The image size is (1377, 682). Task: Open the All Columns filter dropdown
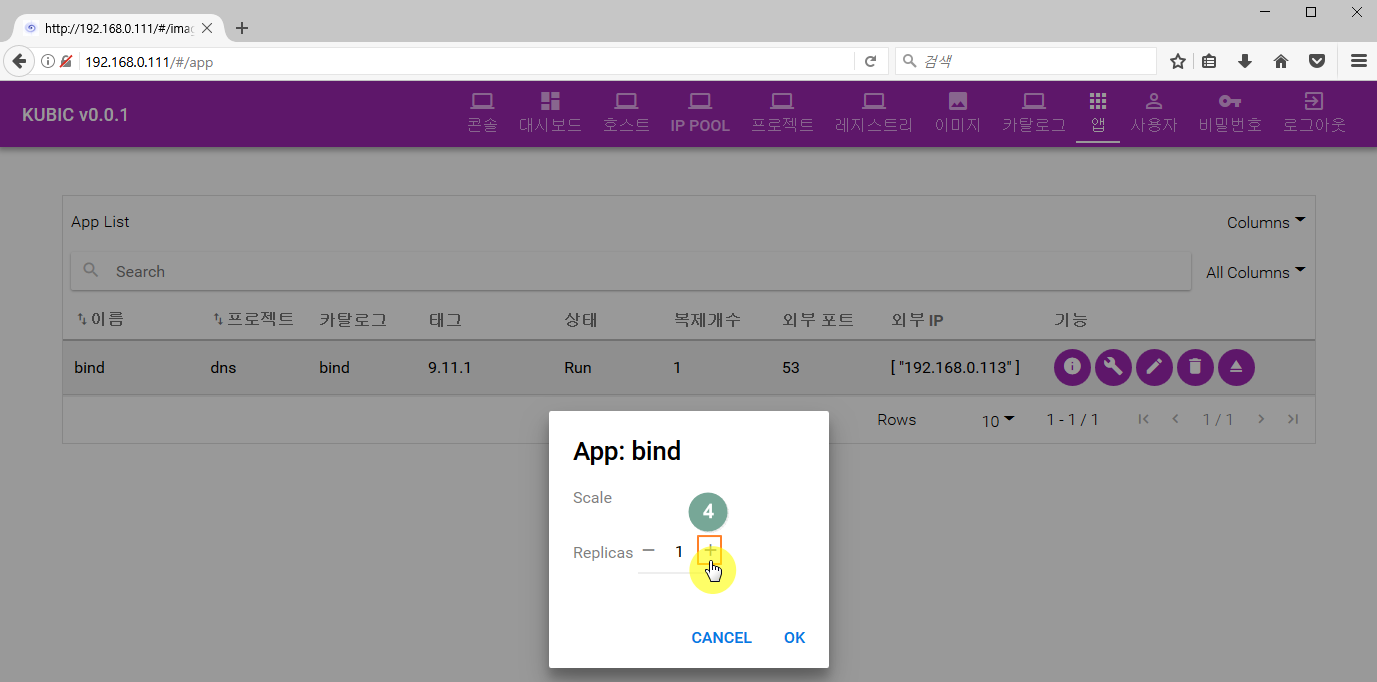[x=1255, y=272]
